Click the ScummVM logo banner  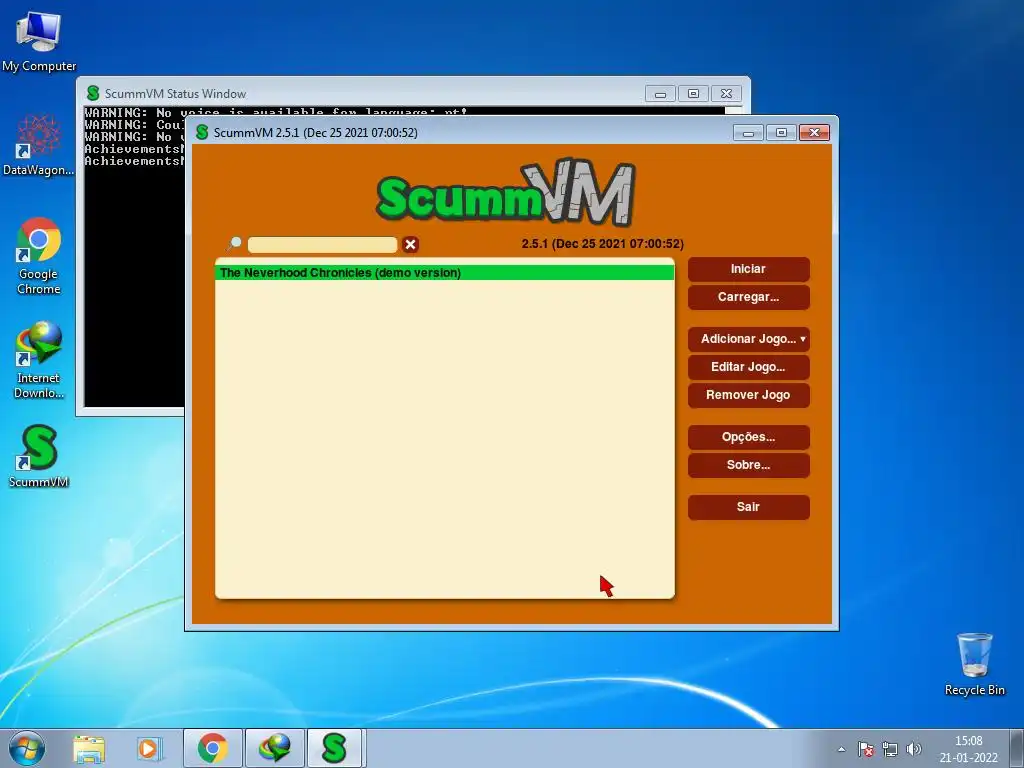click(x=505, y=191)
